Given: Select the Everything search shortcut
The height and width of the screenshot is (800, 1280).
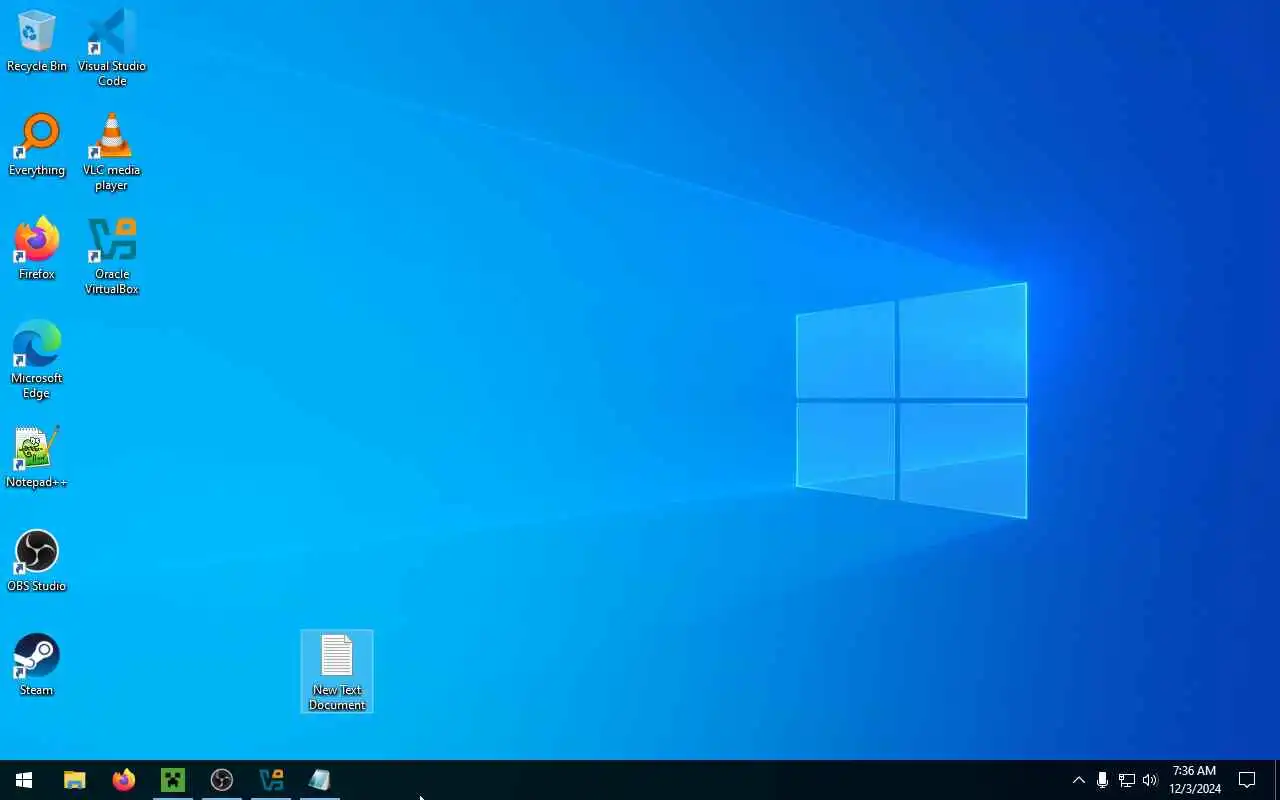Looking at the screenshot, I should [x=37, y=145].
